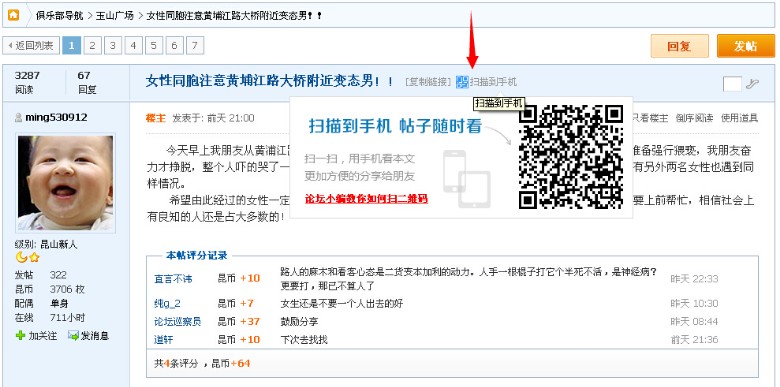
Task: Return to list via 返回列表 button
Action: pyautogui.click(x=31, y=46)
